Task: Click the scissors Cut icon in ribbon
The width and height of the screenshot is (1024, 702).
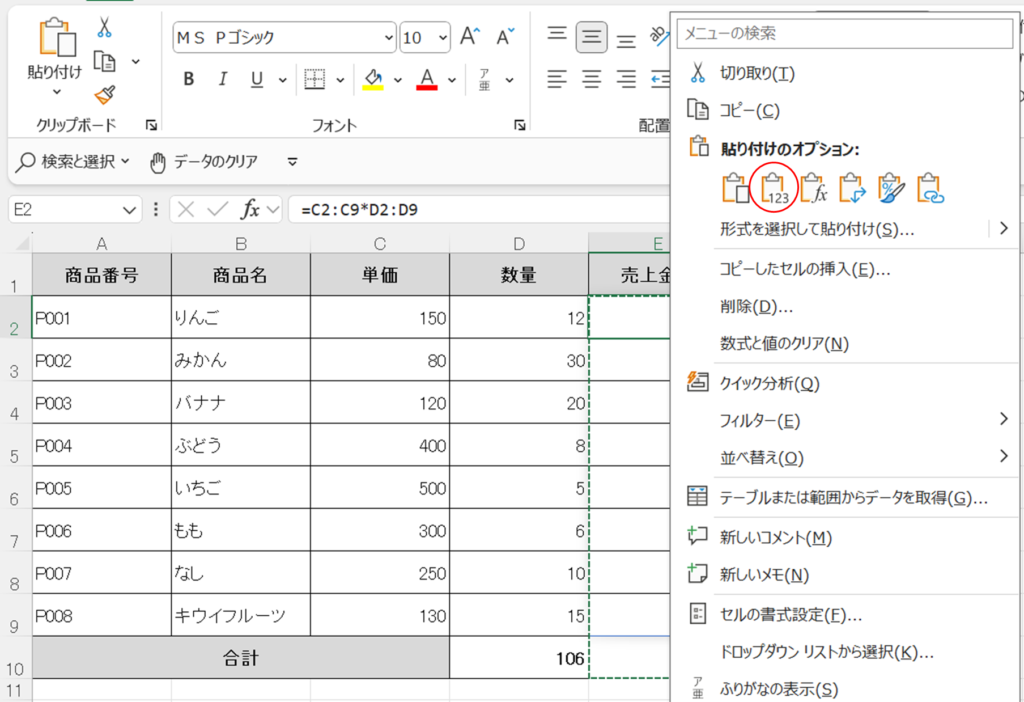Action: coord(104,29)
